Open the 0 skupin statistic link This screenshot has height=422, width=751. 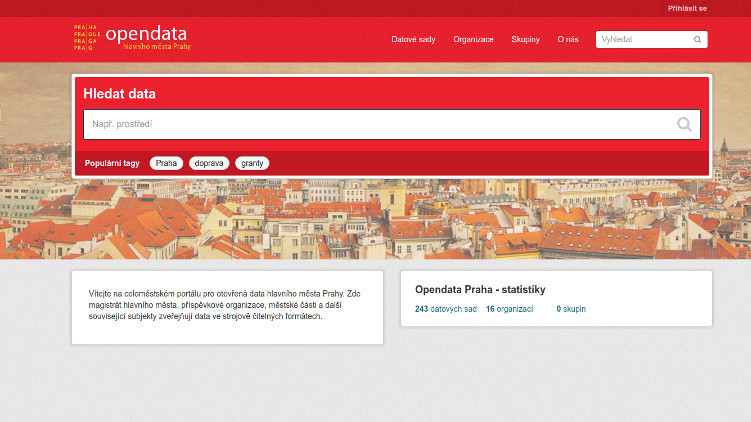click(571, 309)
